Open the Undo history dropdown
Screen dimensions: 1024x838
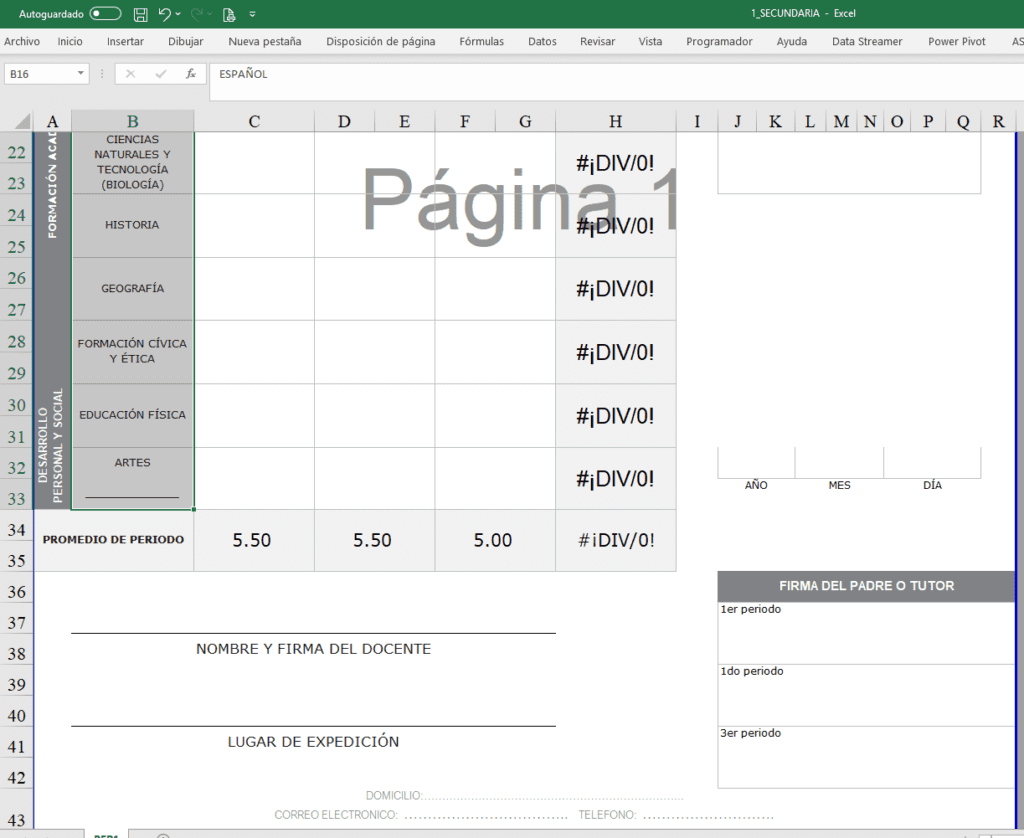(x=176, y=13)
